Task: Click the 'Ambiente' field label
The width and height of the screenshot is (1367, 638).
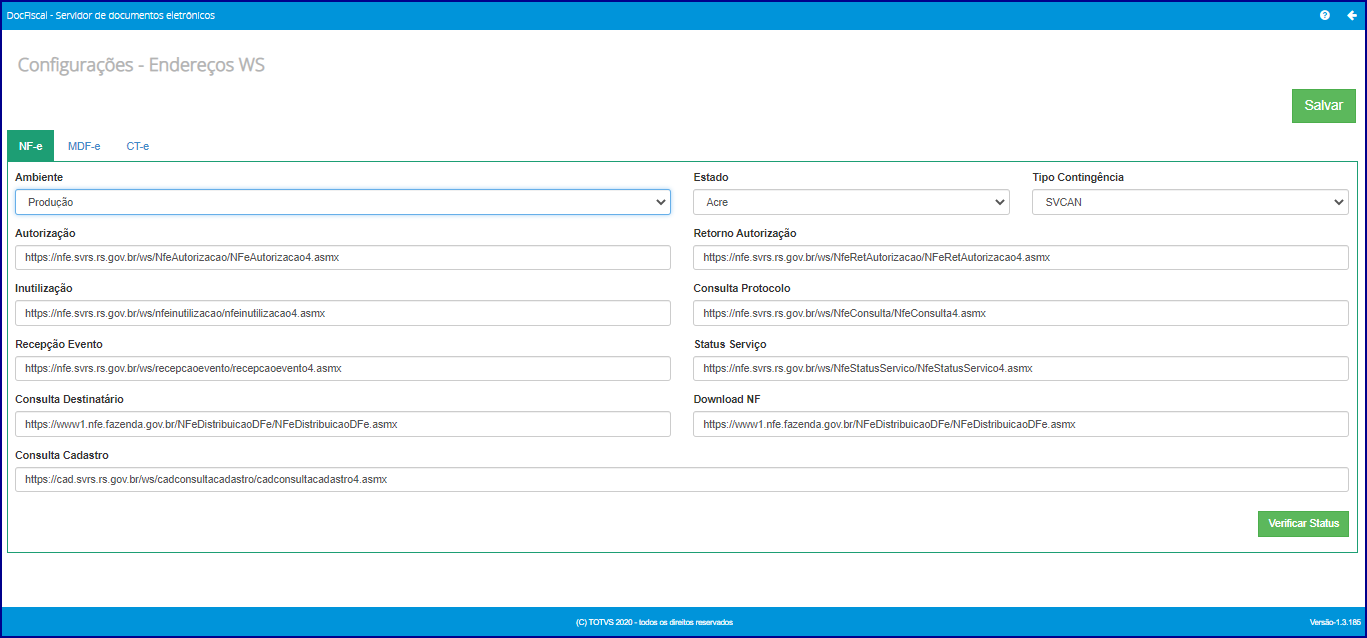Action: coord(39,177)
